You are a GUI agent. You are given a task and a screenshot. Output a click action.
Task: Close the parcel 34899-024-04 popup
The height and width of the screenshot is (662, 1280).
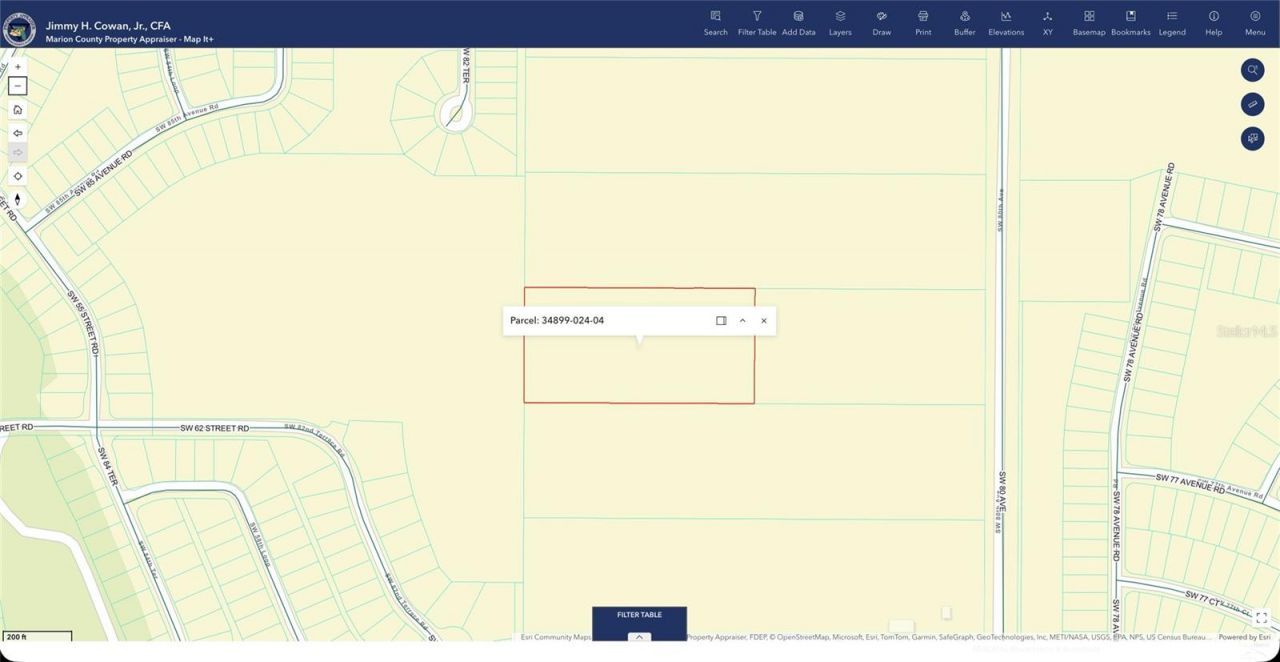coord(764,321)
